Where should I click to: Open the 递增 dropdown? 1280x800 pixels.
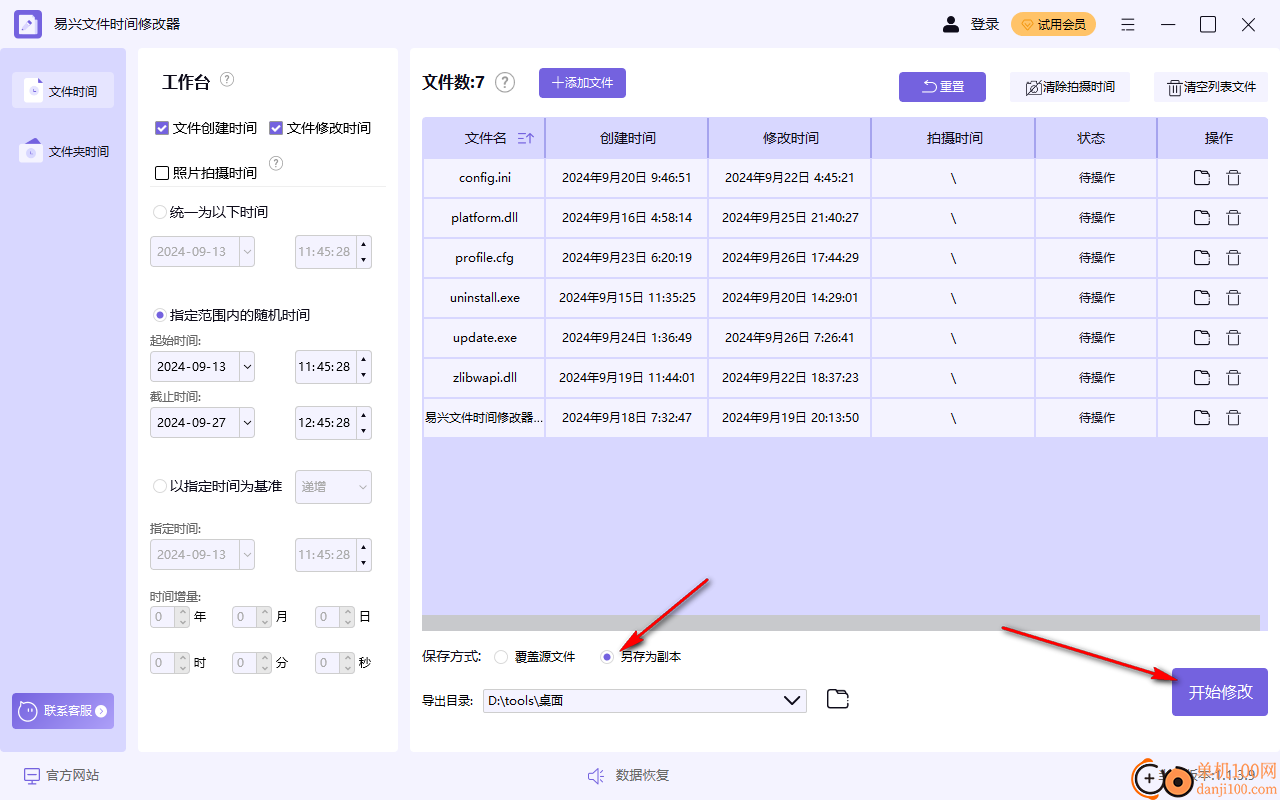[x=334, y=487]
